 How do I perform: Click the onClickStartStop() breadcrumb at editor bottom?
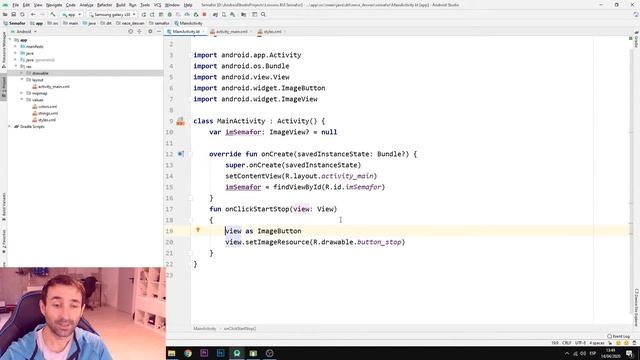(240, 329)
